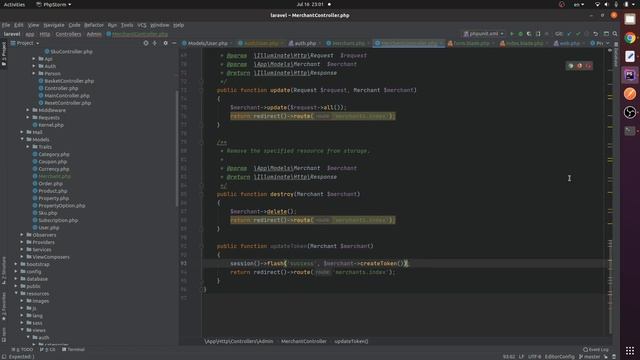Screen dimensions: 640x360
Task: Open the Project tool window stripe
Action: pos(4,54)
